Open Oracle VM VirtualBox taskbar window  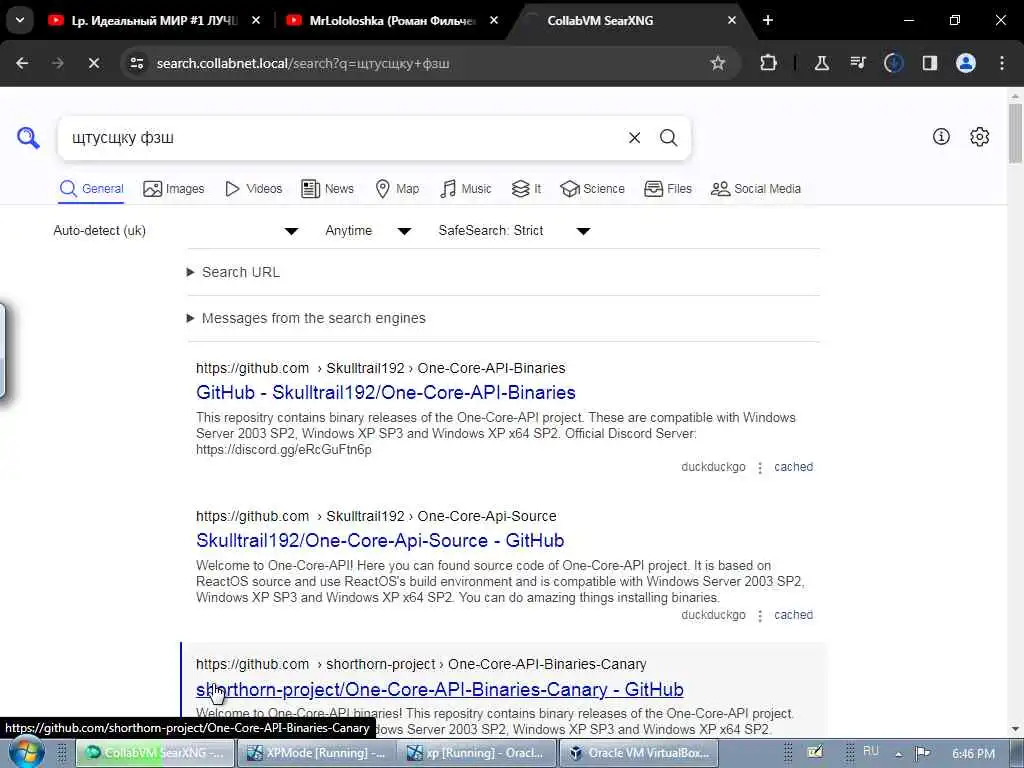639,753
